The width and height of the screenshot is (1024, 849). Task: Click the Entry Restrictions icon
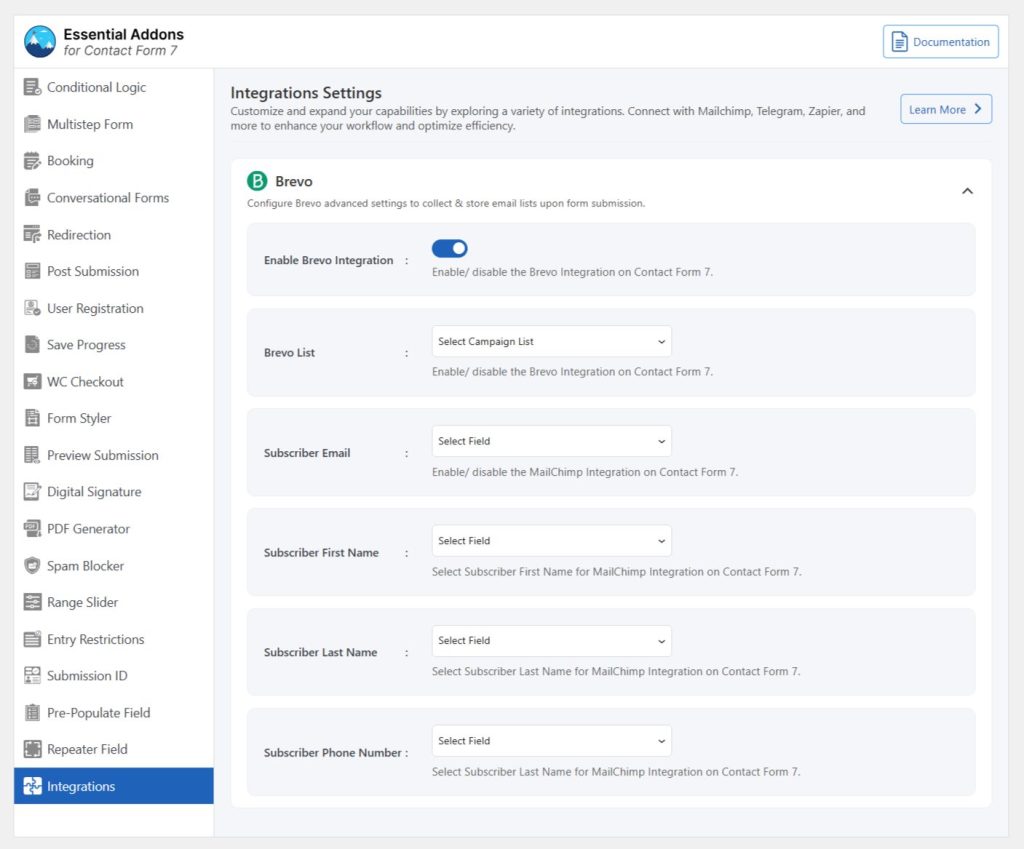coord(32,639)
